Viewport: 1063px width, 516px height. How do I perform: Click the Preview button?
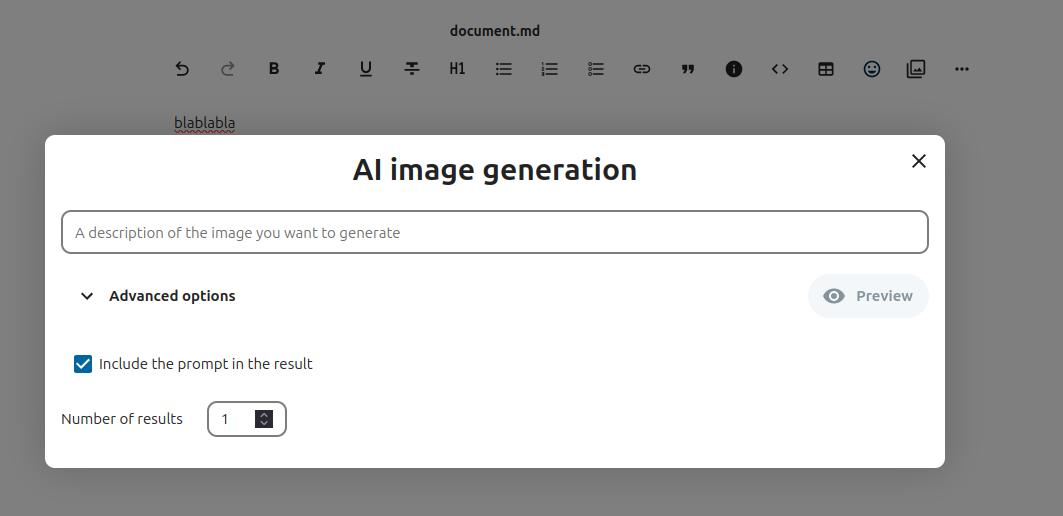pyautogui.click(x=868, y=296)
